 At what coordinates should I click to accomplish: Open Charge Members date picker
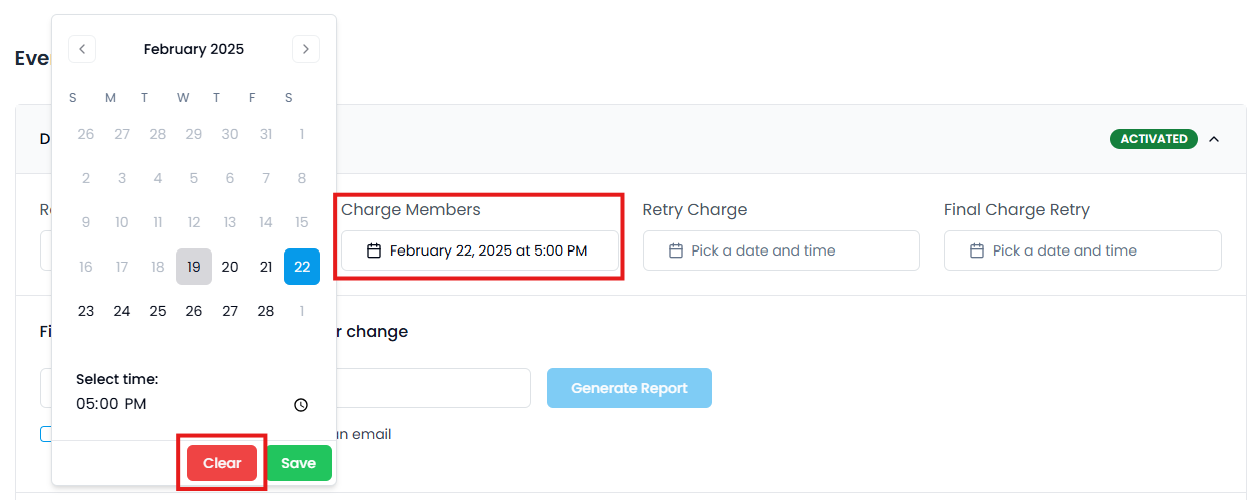tap(479, 251)
